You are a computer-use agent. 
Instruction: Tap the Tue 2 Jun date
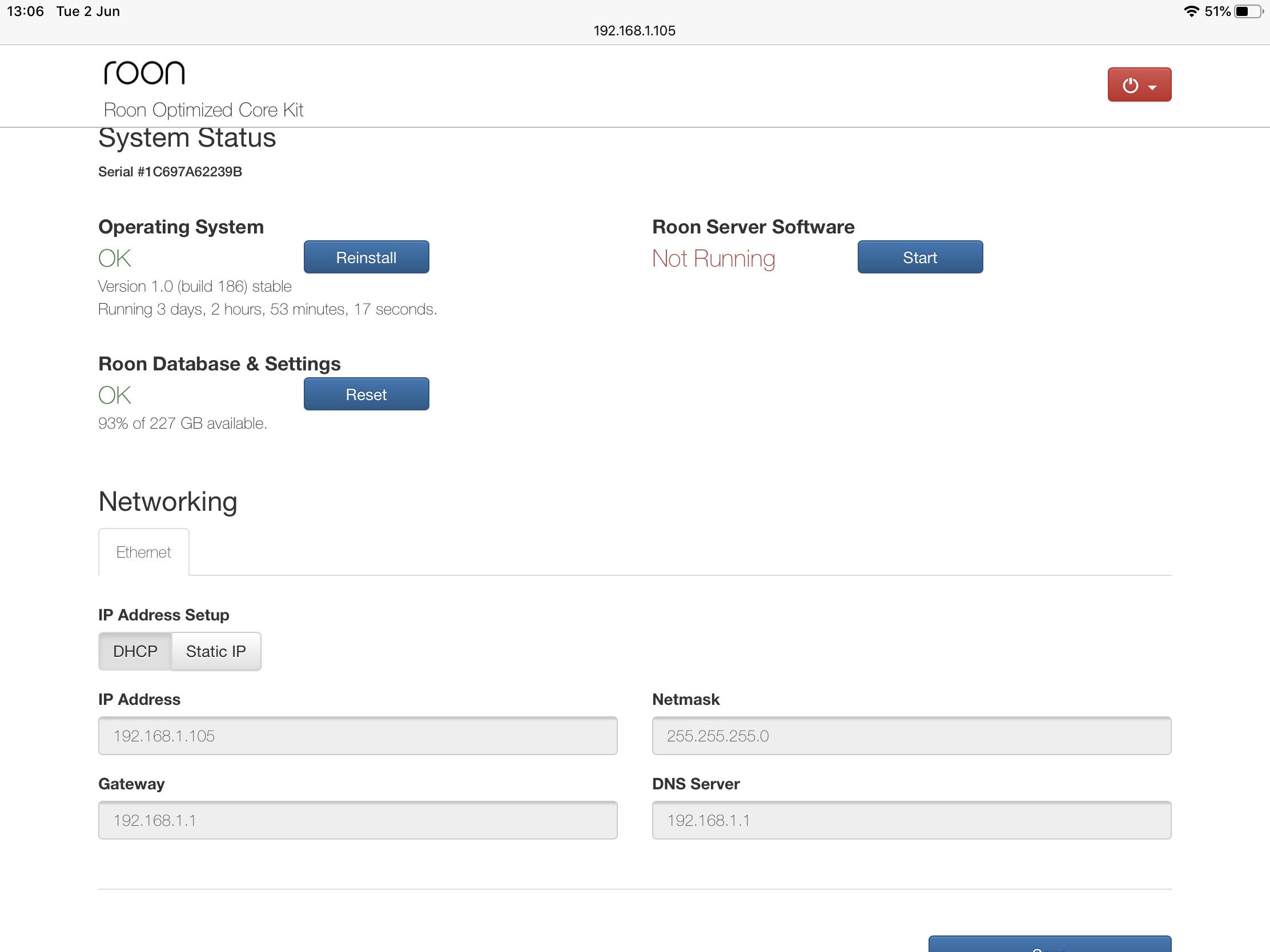coord(88,11)
